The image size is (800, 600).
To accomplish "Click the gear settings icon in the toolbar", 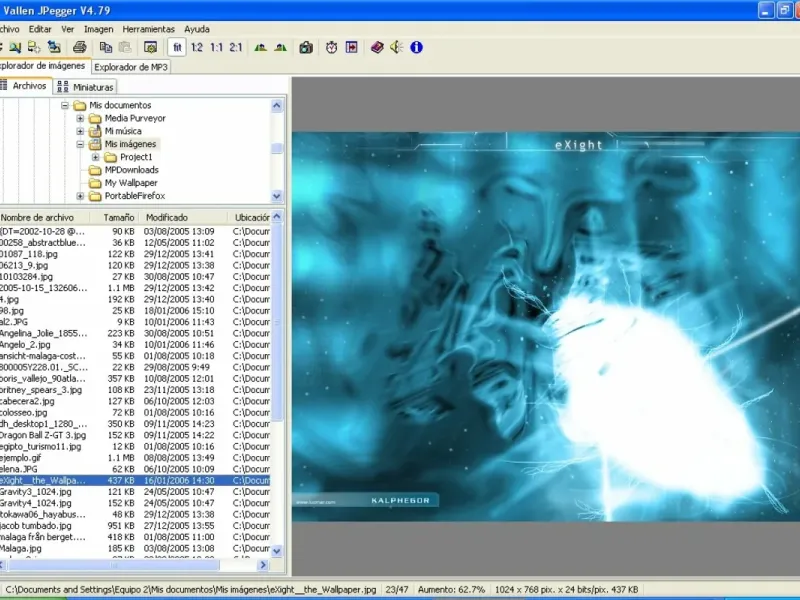I will click(150, 47).
